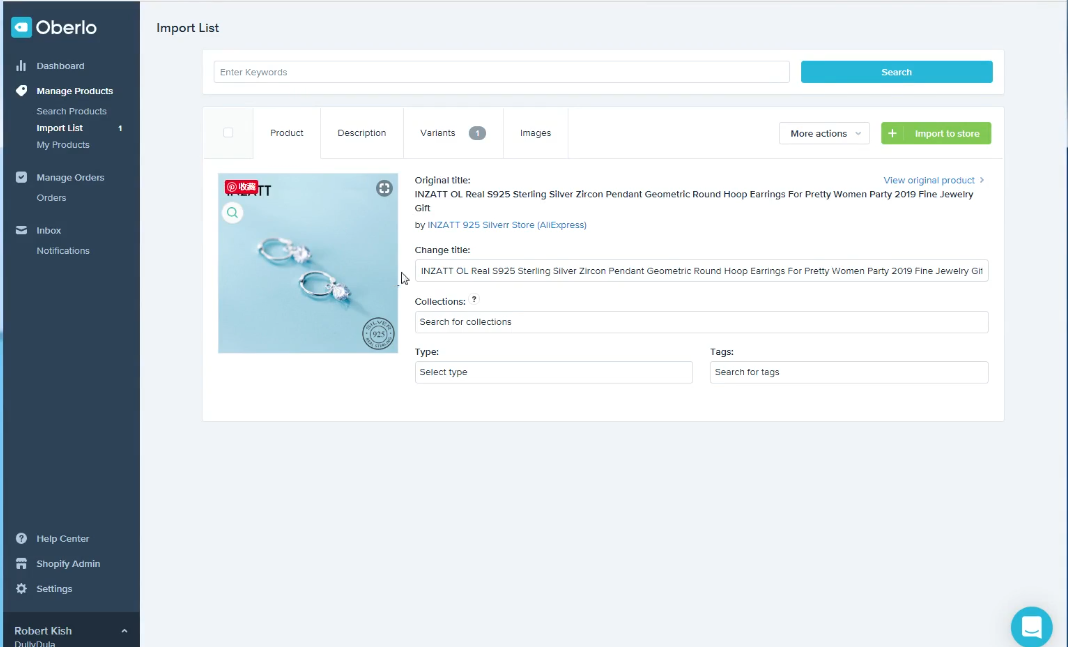
Task: Click the Import to store button
Action: [x=936, y=134]
